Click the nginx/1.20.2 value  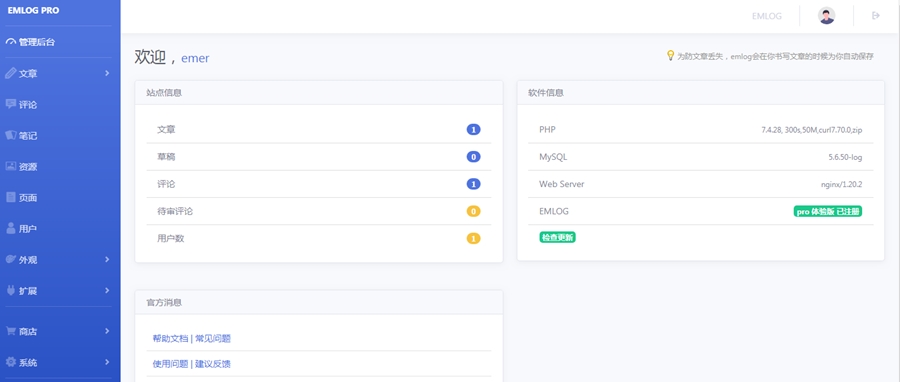(841, 185)
